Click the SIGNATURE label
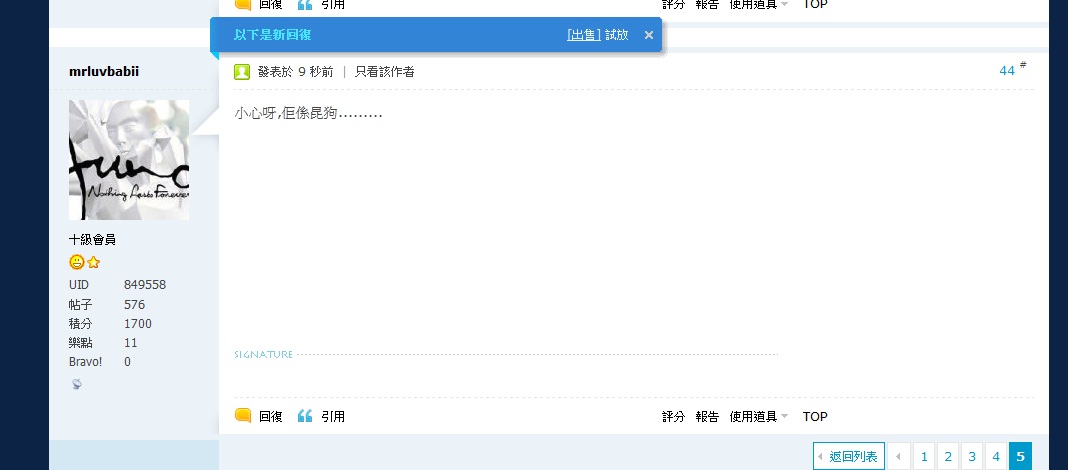 [263, 354]
